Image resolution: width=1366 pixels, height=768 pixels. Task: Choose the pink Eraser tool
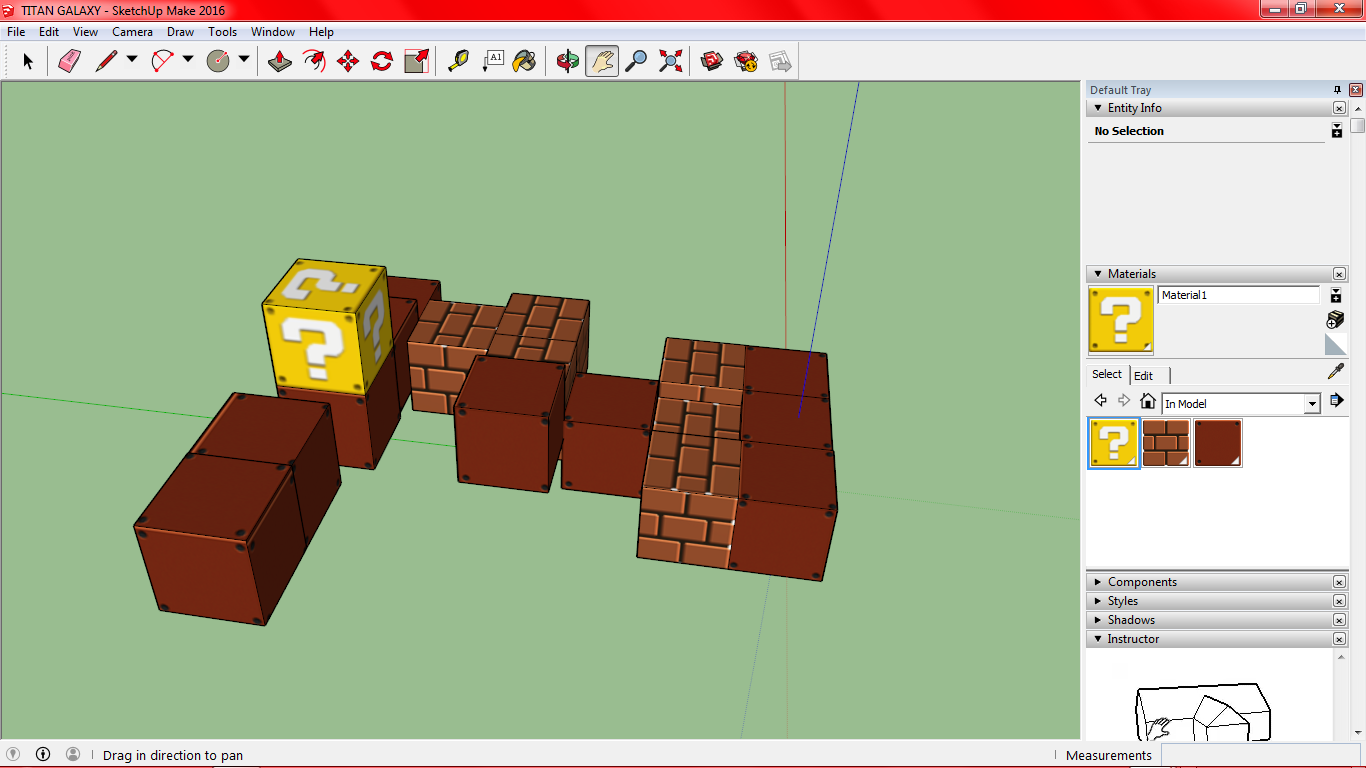(69, 62)
